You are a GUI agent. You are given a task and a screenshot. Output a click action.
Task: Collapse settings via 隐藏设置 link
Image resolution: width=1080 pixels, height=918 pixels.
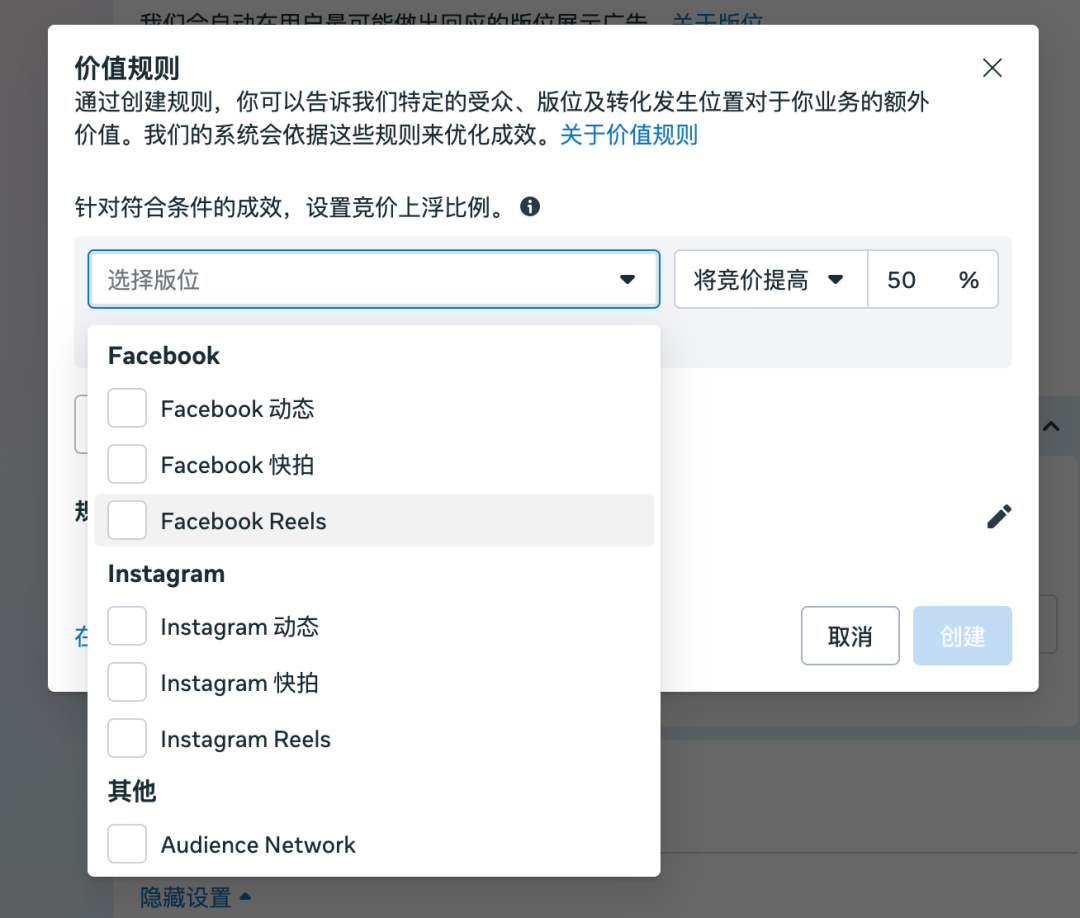point(195,897)
